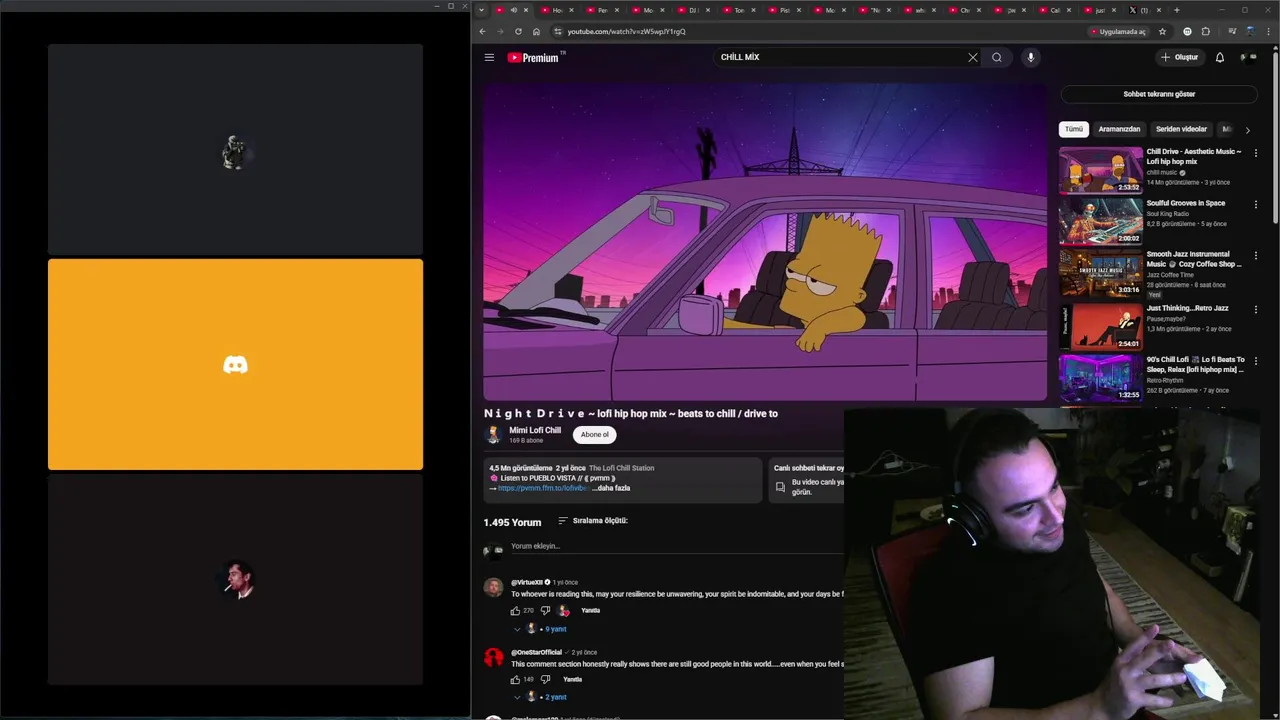The image size is (1280, 720).
Task: Open the Smooth Jazz Instrumental thumbnail
Action: tap(1101, 274)
